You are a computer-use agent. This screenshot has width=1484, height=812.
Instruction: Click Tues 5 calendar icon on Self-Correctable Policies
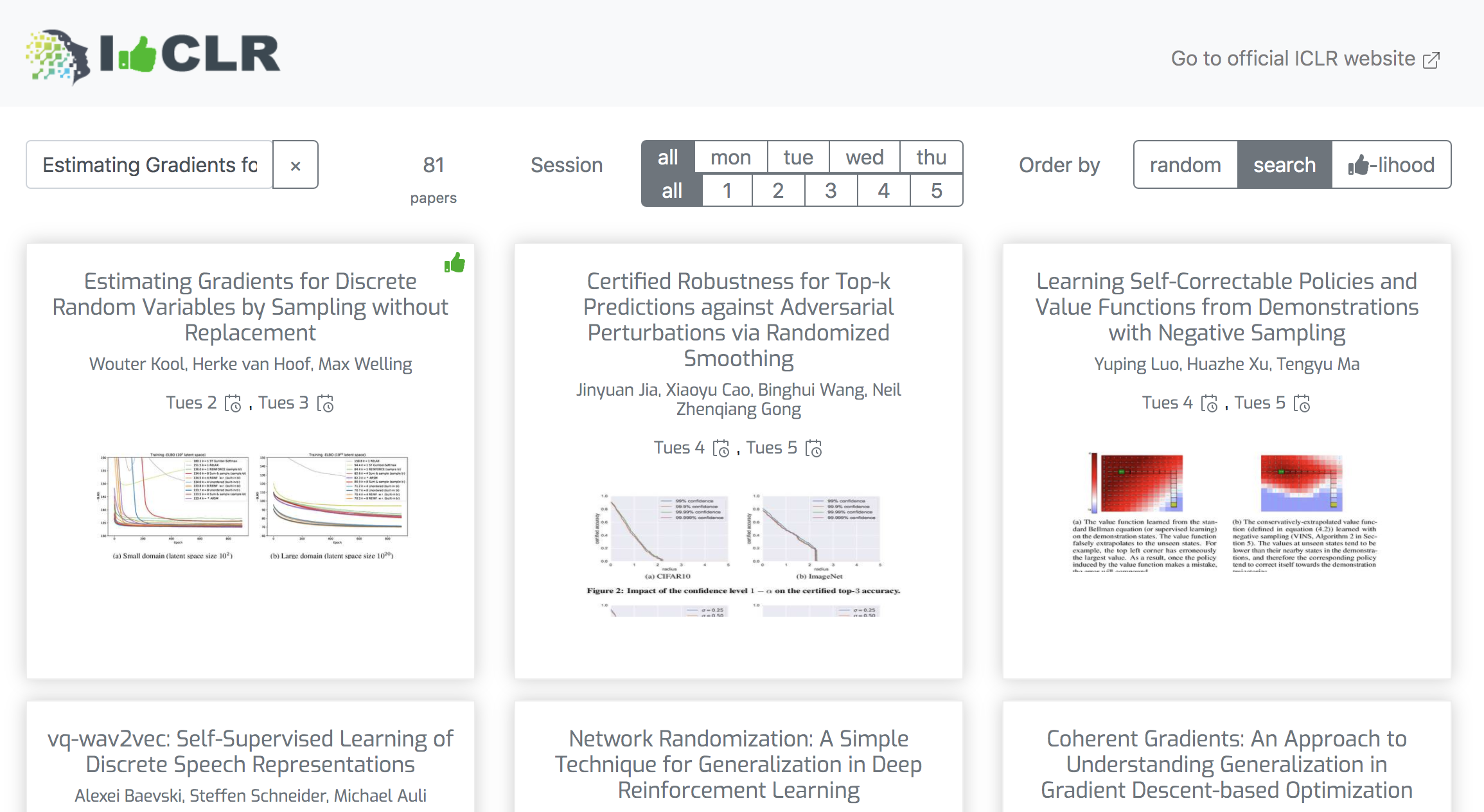click(x=1302, y=403)
